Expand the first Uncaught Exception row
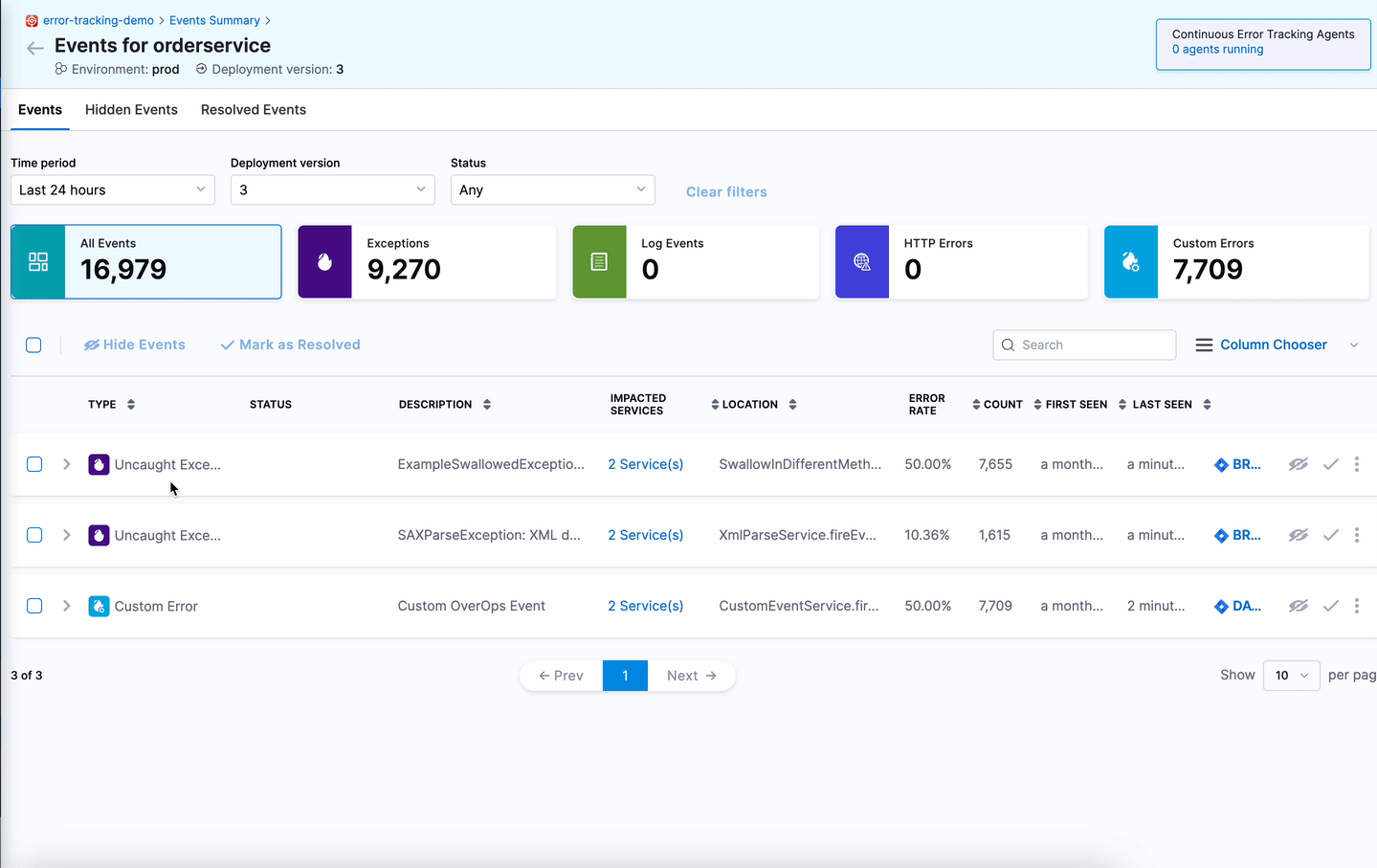Screen dimensions: 1377x868 [x=67, y=464]
